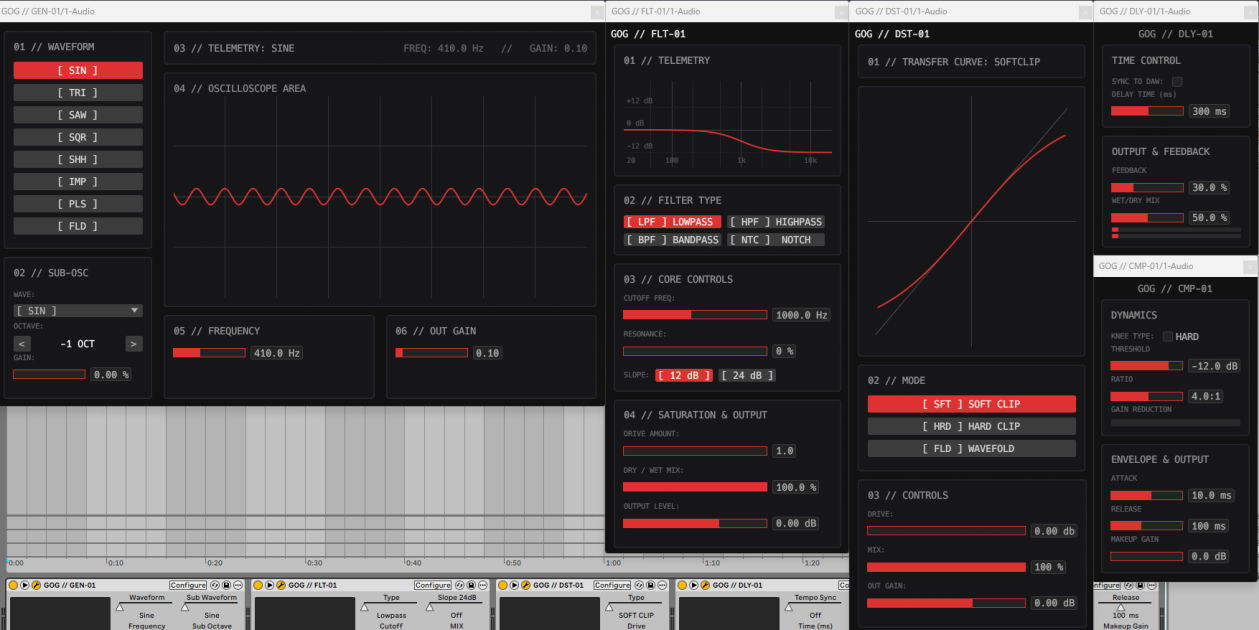Open GEN-01 device options circle icon
The width and height of the screenshot is (1259, 630).
(238, 585)
